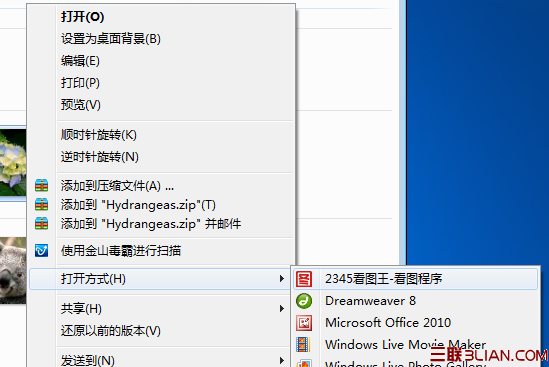
Task: Rotate counterclockwise with 逆时针旋转(N)
Action: click(161, 157)
